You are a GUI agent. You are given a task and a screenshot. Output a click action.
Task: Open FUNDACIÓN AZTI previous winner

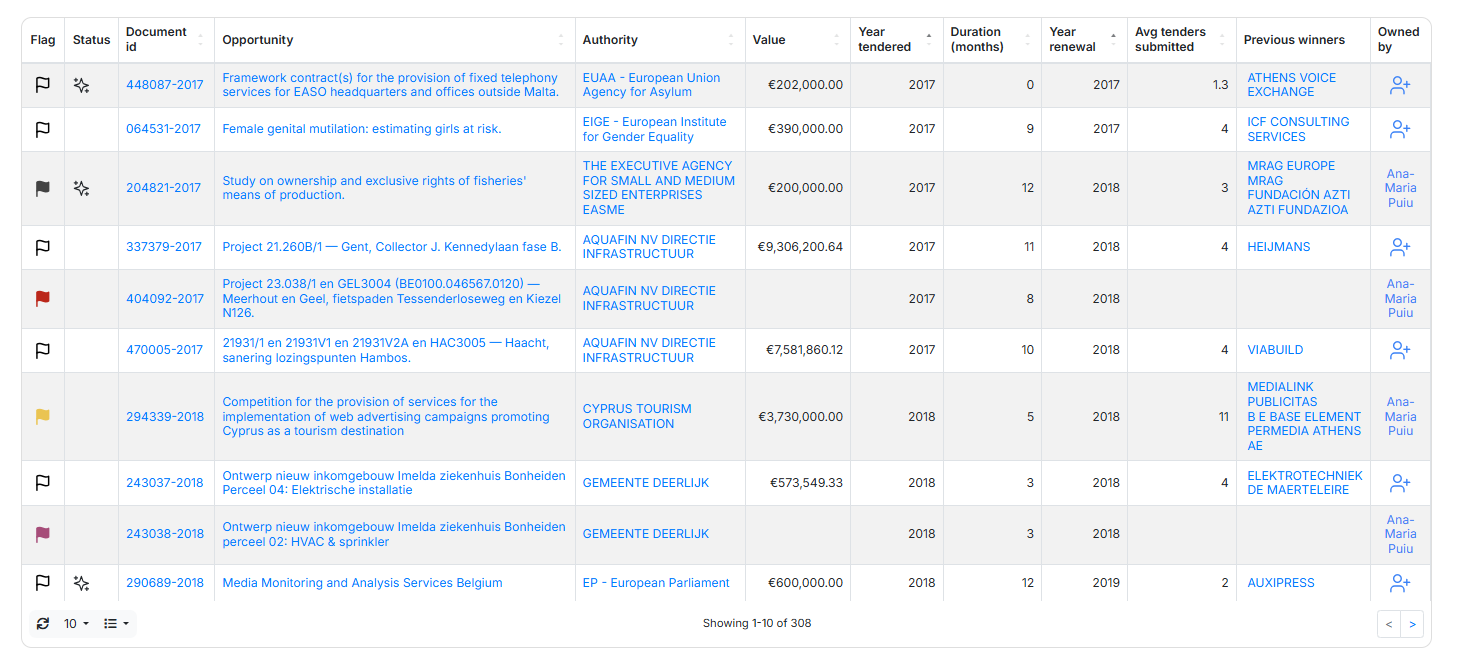pos(1298,195)
